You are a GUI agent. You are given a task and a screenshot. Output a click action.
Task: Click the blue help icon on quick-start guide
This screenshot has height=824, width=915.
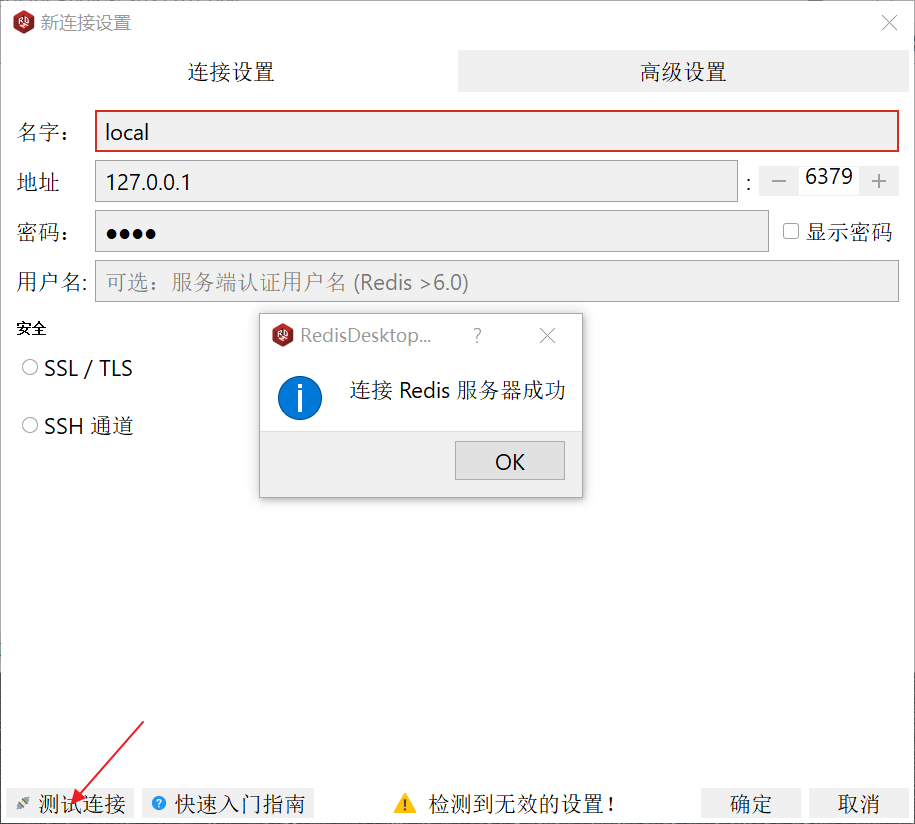[158, 803]
